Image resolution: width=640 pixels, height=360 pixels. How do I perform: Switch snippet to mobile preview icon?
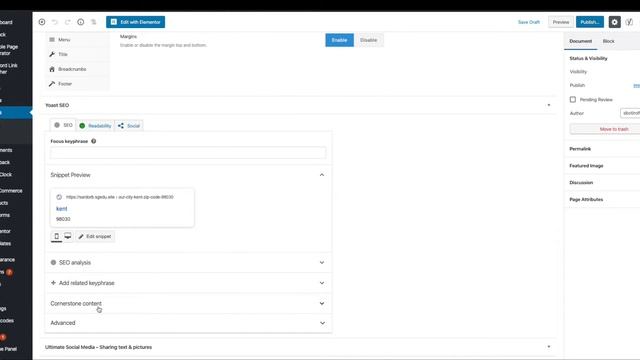pyautogui.click(x=56, y=236)
